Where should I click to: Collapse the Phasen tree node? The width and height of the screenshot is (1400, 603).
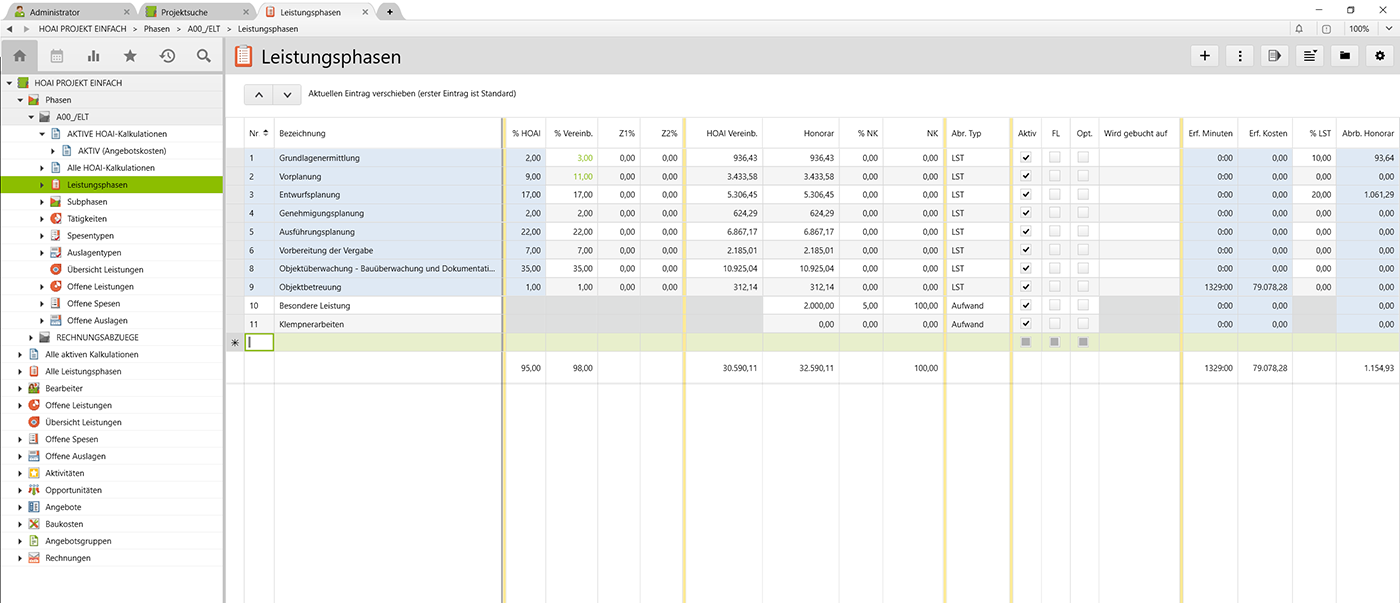(20, 100)
